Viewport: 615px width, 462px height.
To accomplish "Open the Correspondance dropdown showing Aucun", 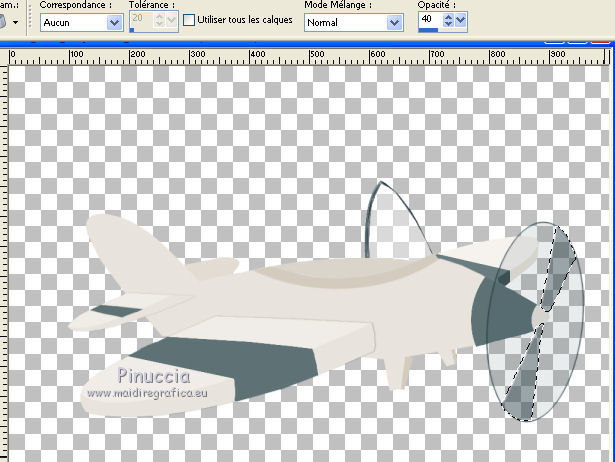I will 113,22.
